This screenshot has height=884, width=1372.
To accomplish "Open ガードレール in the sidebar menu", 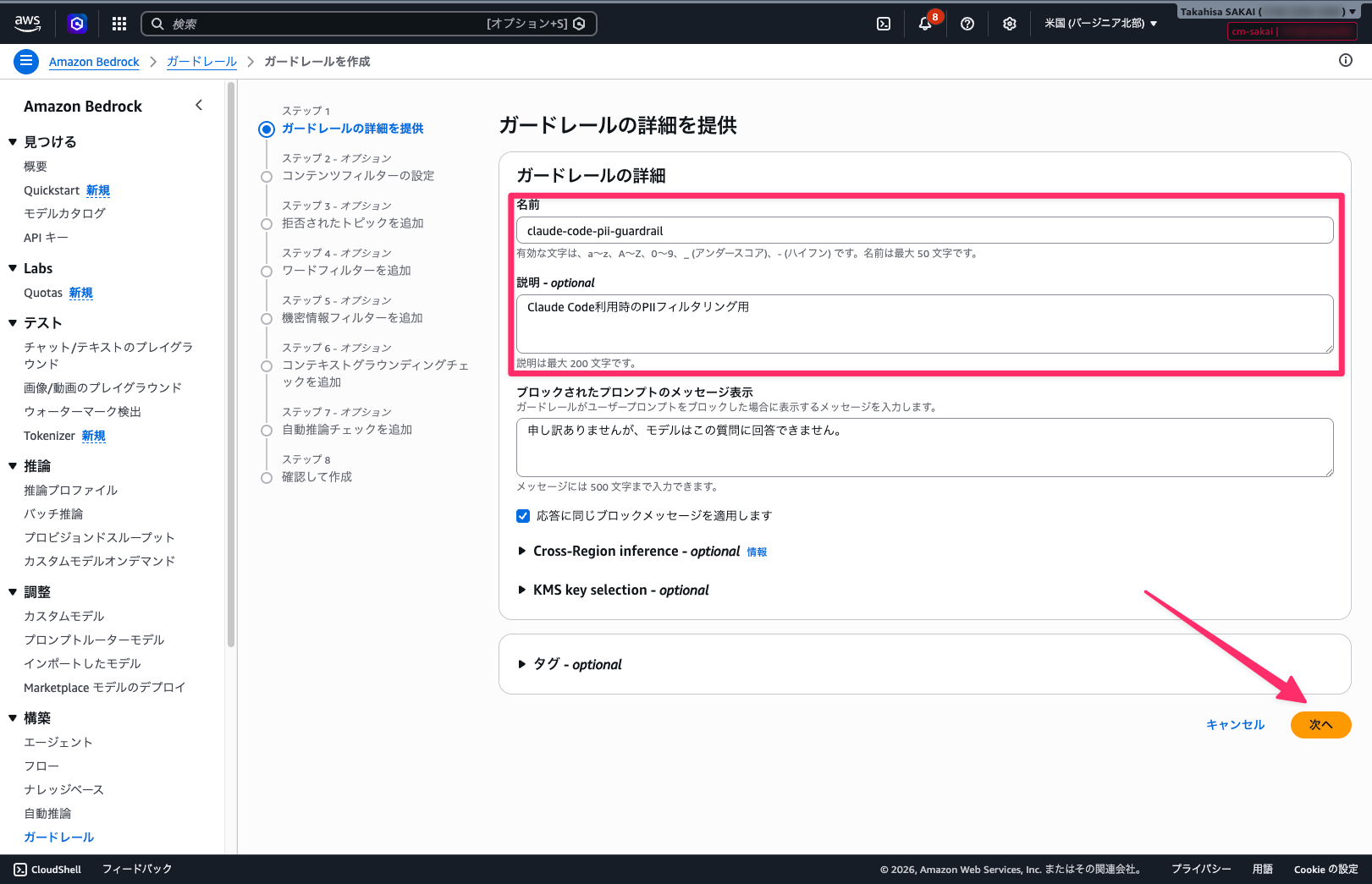I will pyautogui.click(x=58, y=837).
